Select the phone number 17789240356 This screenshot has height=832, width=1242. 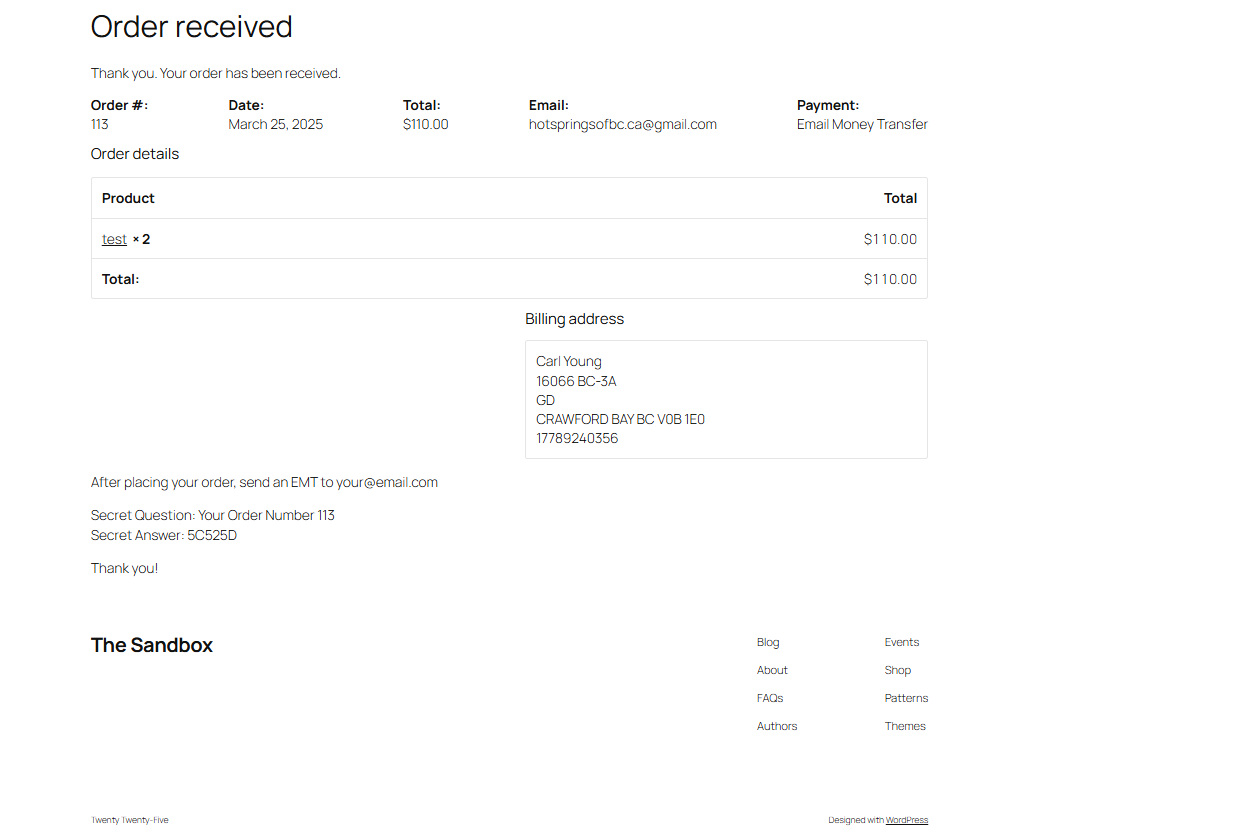click(x=576, y=438)
